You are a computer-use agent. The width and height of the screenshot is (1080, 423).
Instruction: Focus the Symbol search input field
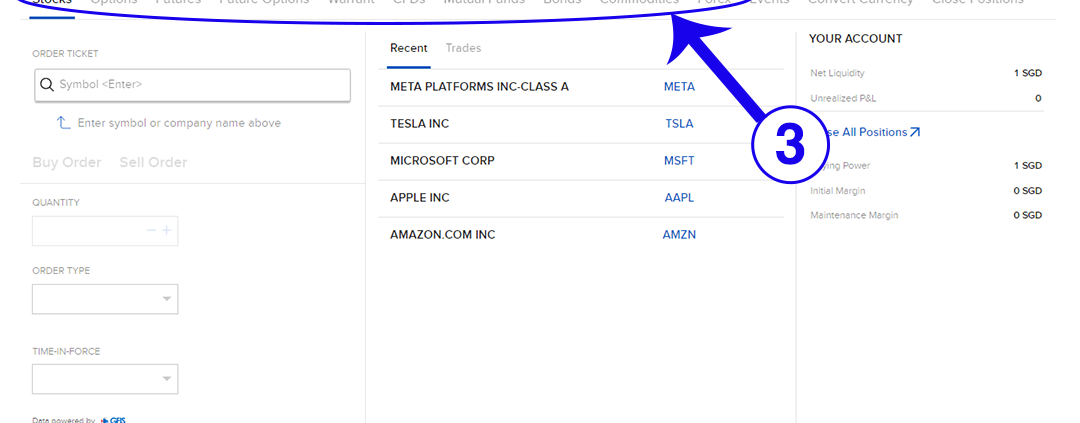(x=200, y=85)
